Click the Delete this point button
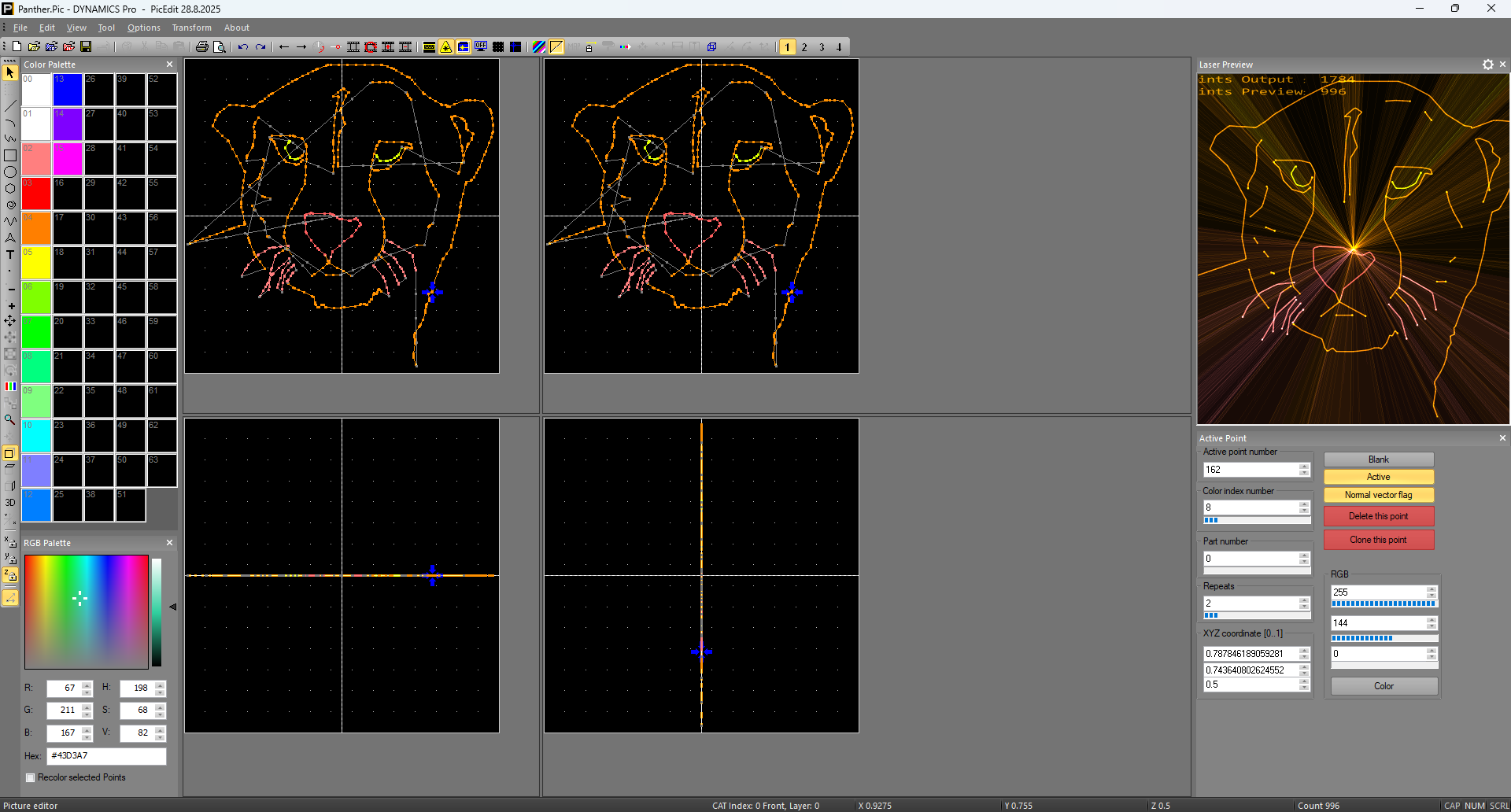The image size is (1511, 812). click(1378, 516)
